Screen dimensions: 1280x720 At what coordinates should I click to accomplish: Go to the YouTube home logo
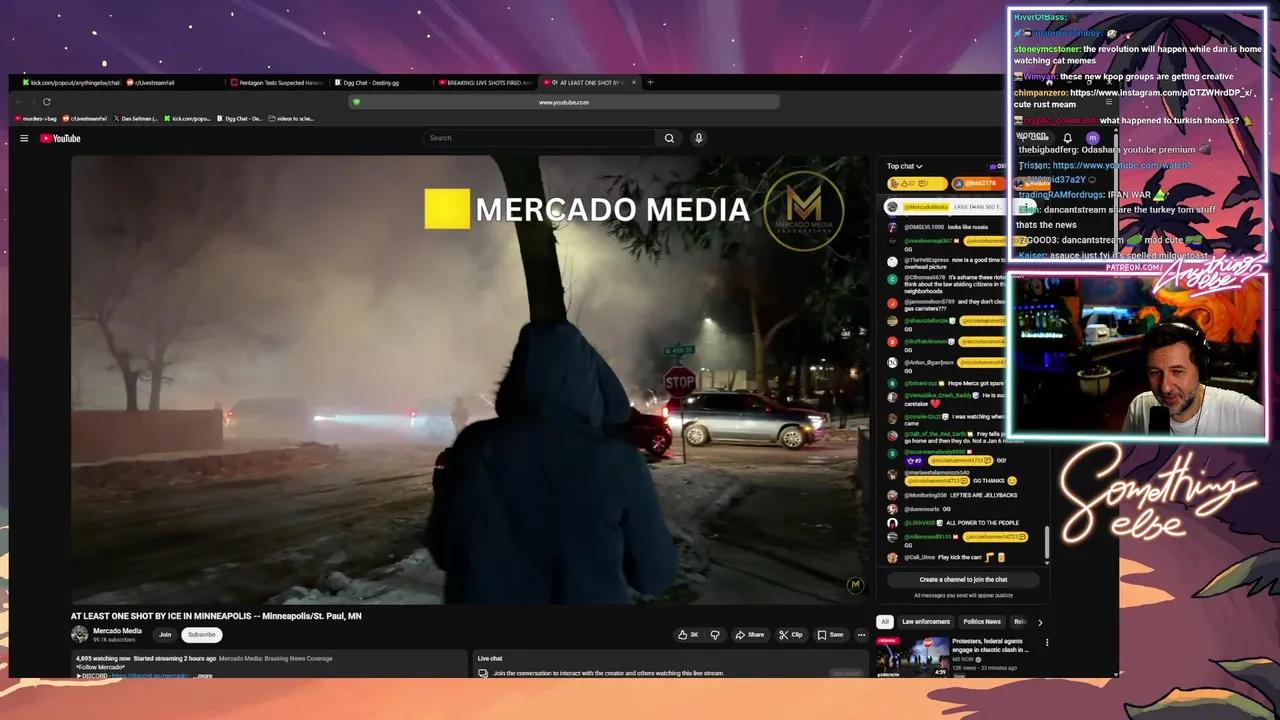click(x=60, y=138)
